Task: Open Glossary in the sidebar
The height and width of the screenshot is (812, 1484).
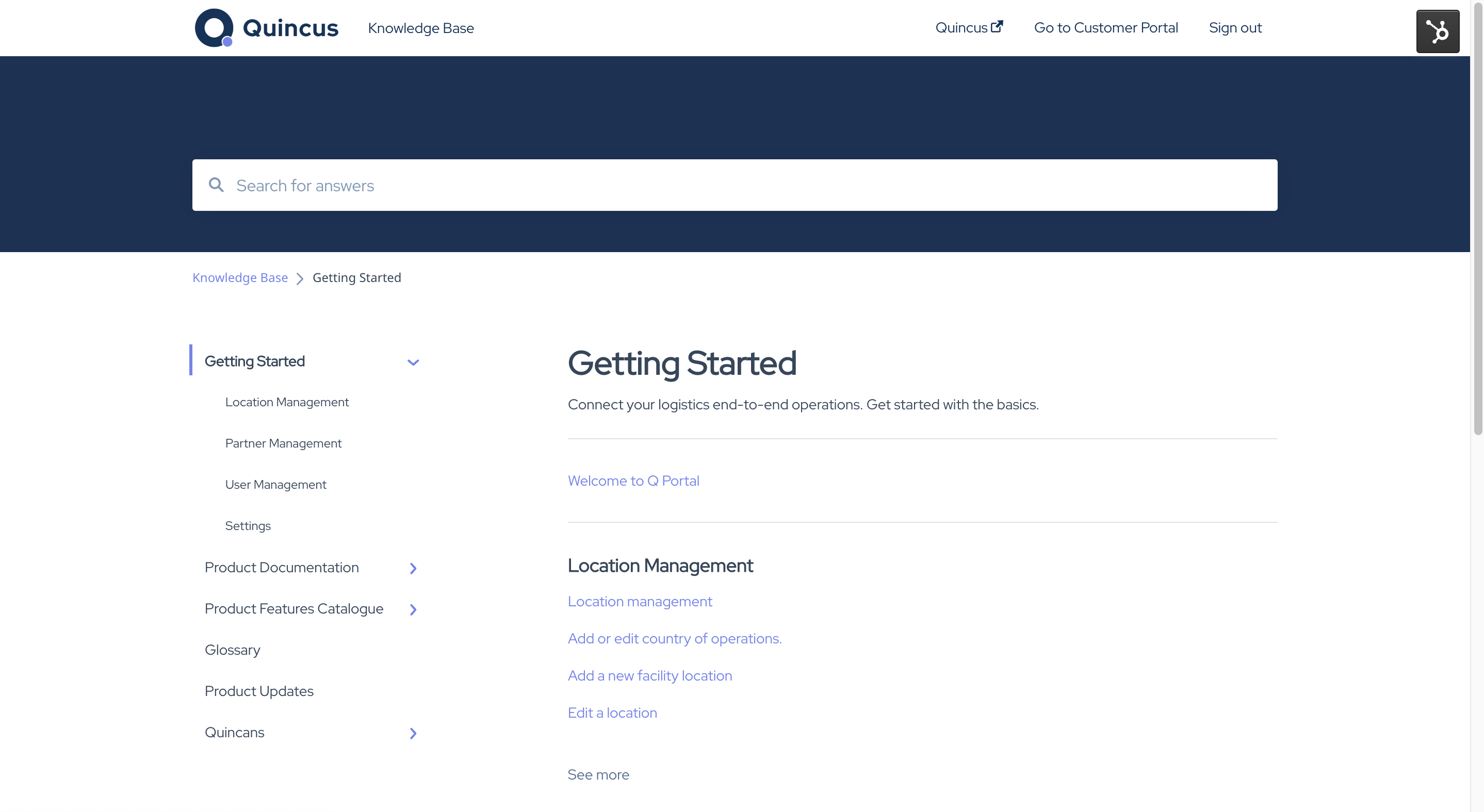Action: [x=232, y=650]
